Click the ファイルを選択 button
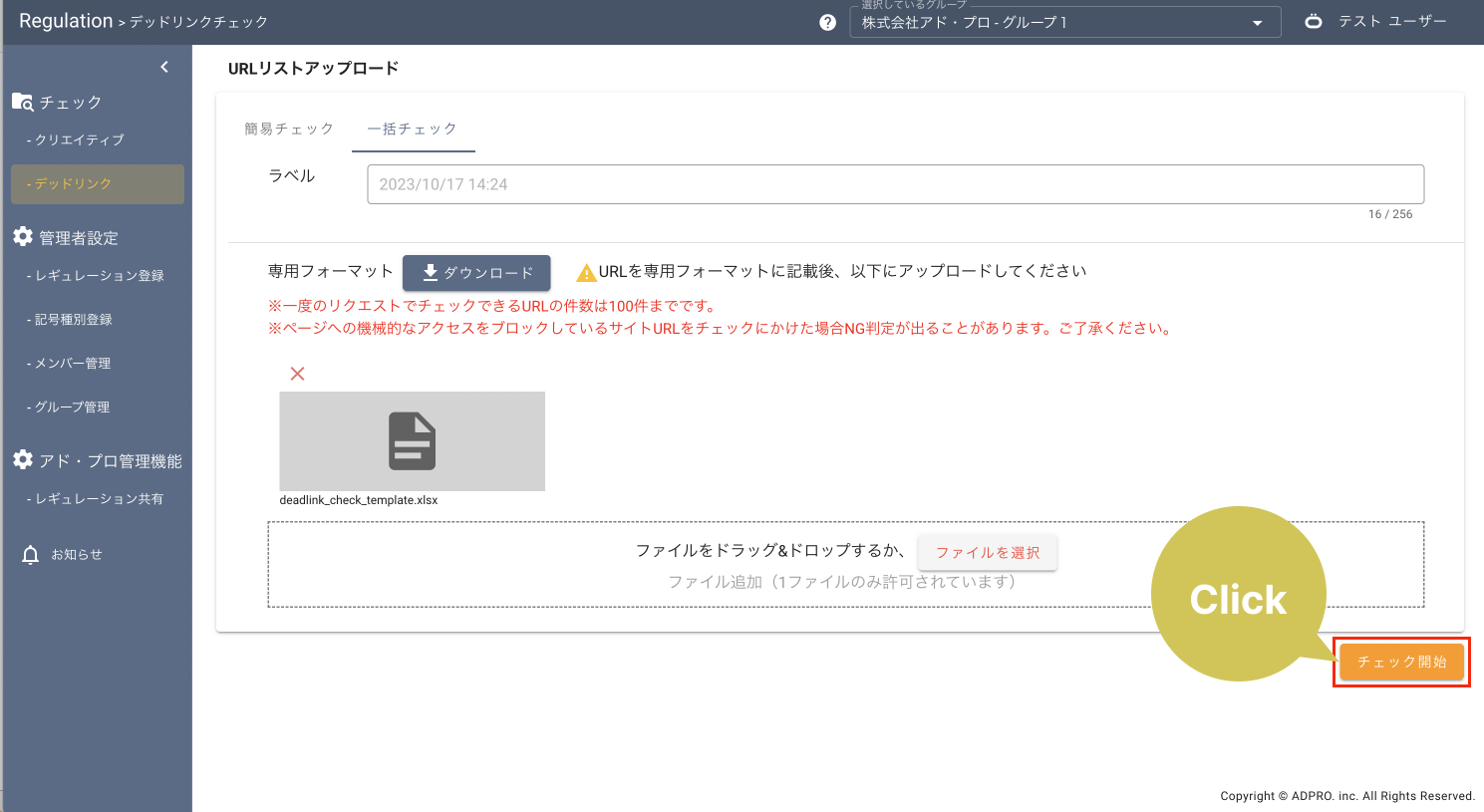Image resolution: width=1484 pixels, height=812 pixels. (987, 552)
